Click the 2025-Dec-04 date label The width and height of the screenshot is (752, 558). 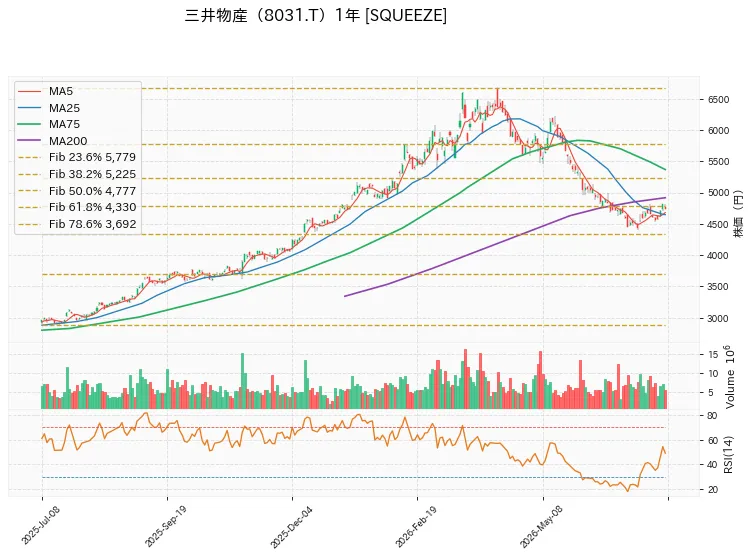tap(292, 526)
